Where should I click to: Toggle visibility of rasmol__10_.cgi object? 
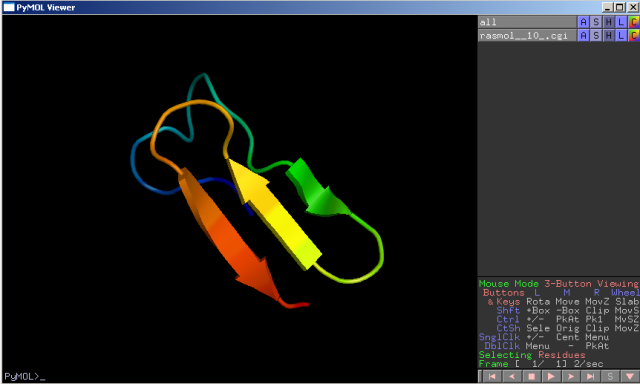pos(527,36)
